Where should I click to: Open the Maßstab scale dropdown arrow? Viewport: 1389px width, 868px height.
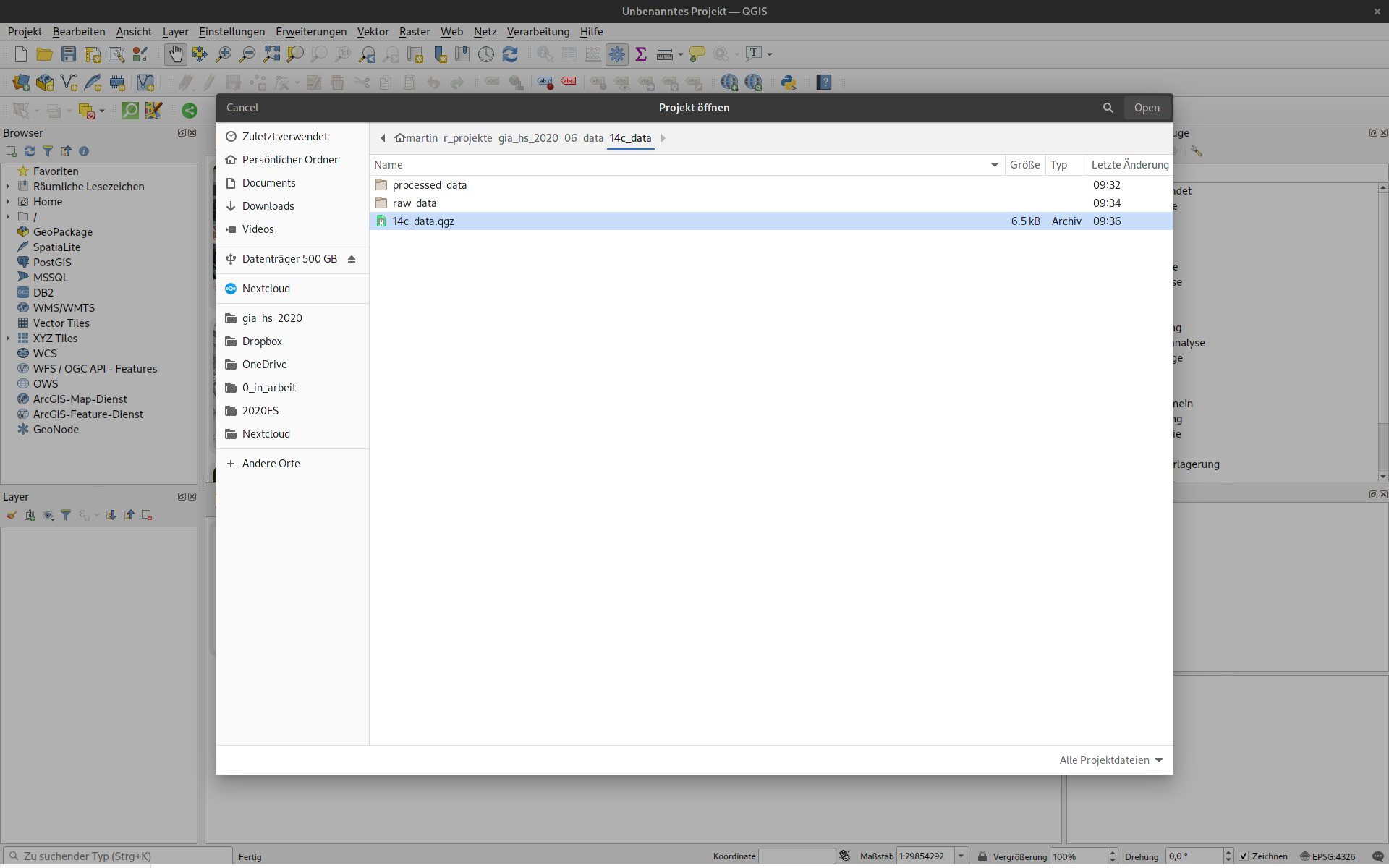coord(961,856)
